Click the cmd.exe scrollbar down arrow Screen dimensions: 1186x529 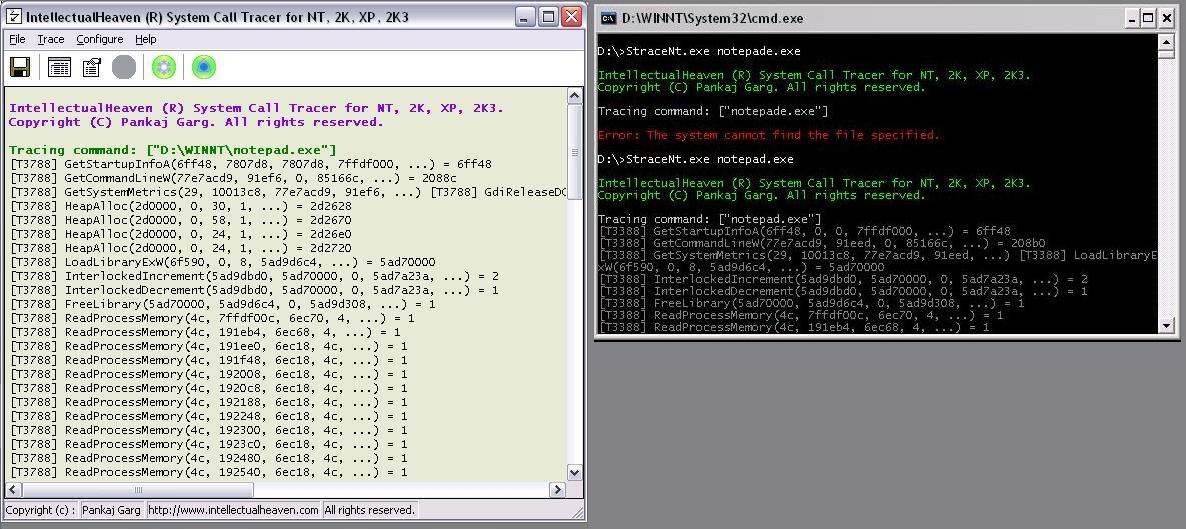pos(1166,326)
